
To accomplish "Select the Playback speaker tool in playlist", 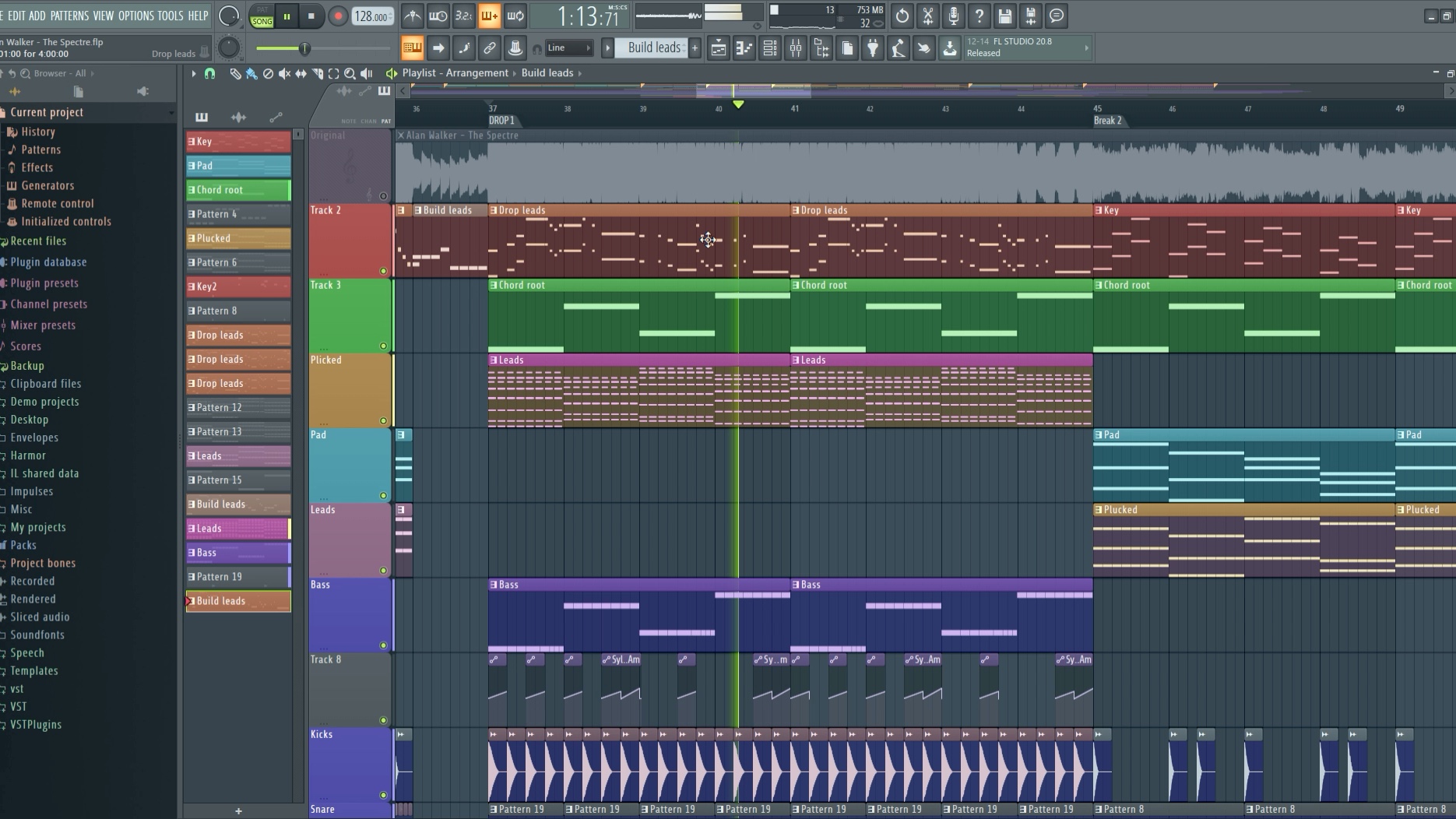I will tap(366, 73).
